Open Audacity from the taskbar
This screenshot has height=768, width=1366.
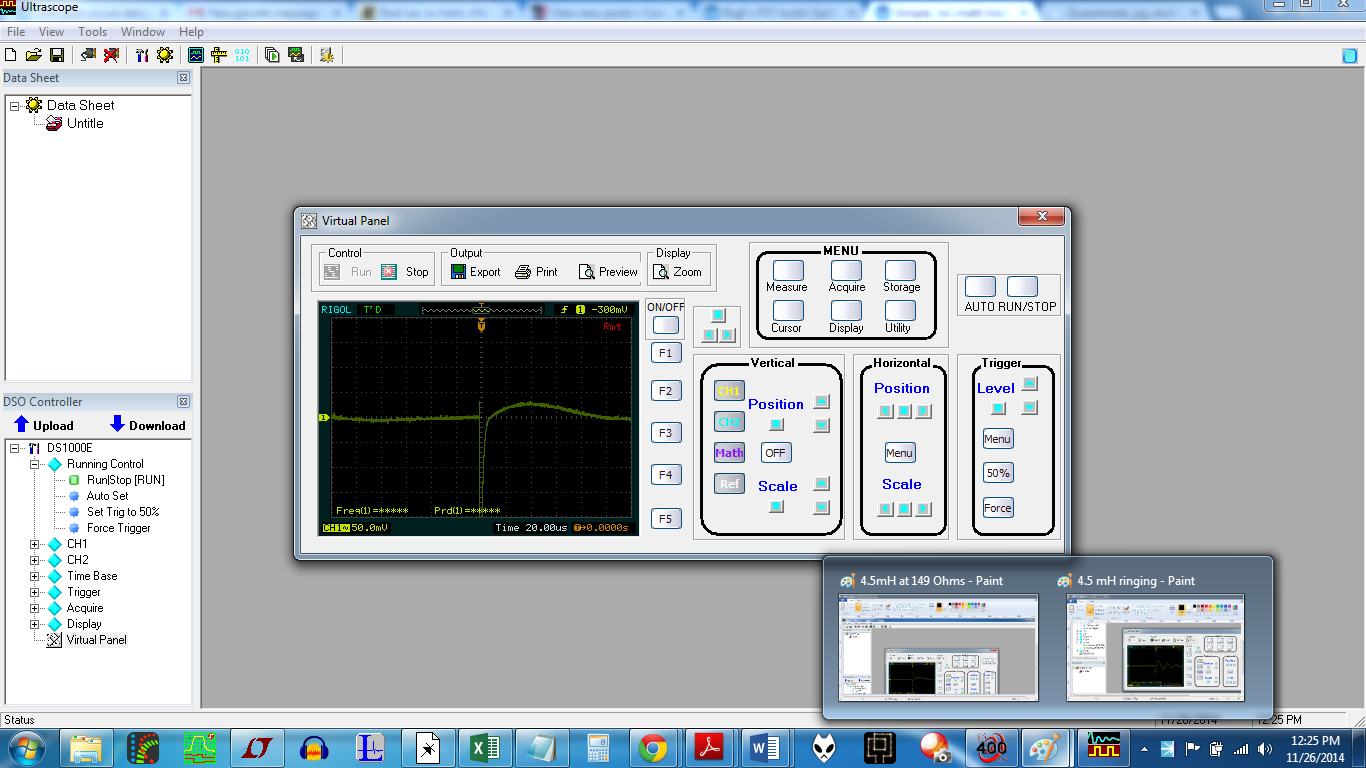[x=315, y=747]
